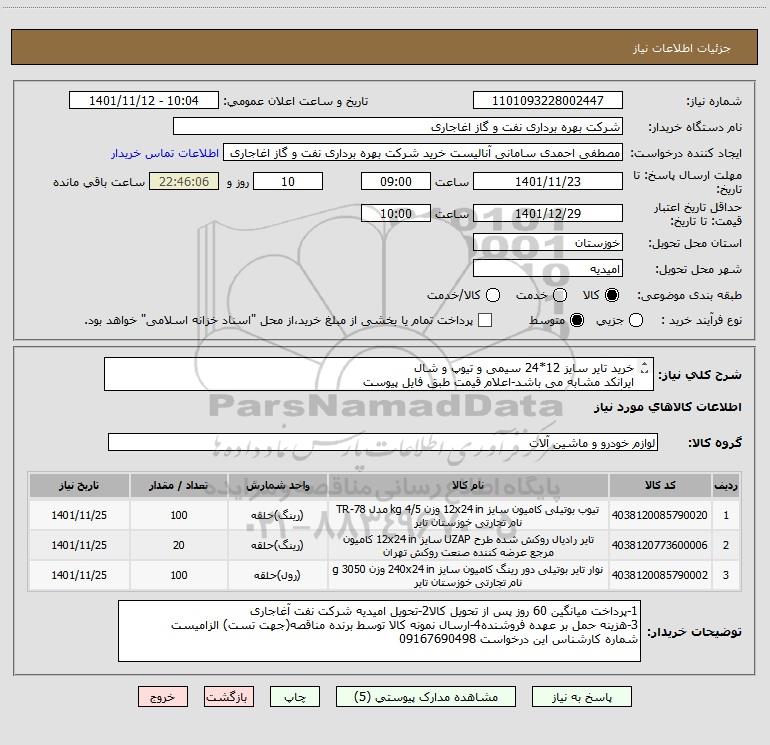770x745 pixels.
Task: Click the response deadline date 1401/11/23
Action: [548, 181]
